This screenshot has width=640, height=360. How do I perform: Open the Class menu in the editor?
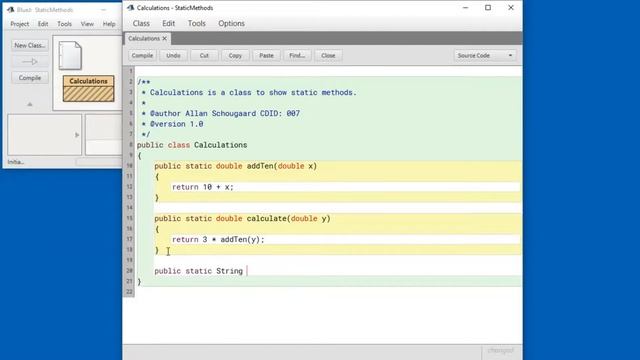pyautogui.click(x=141, y=24)
